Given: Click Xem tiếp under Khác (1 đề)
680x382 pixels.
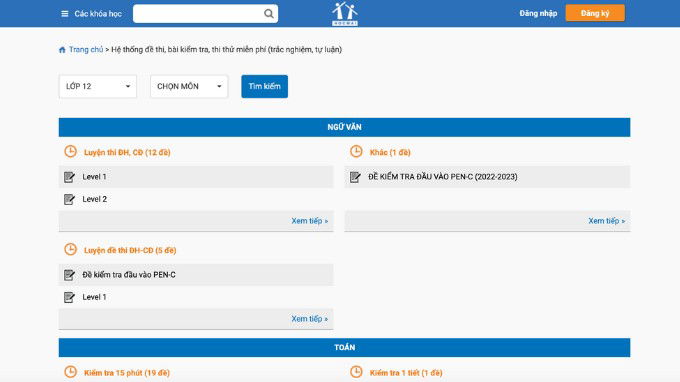Looking at the screenshot, I should click(x=607, y=221).
